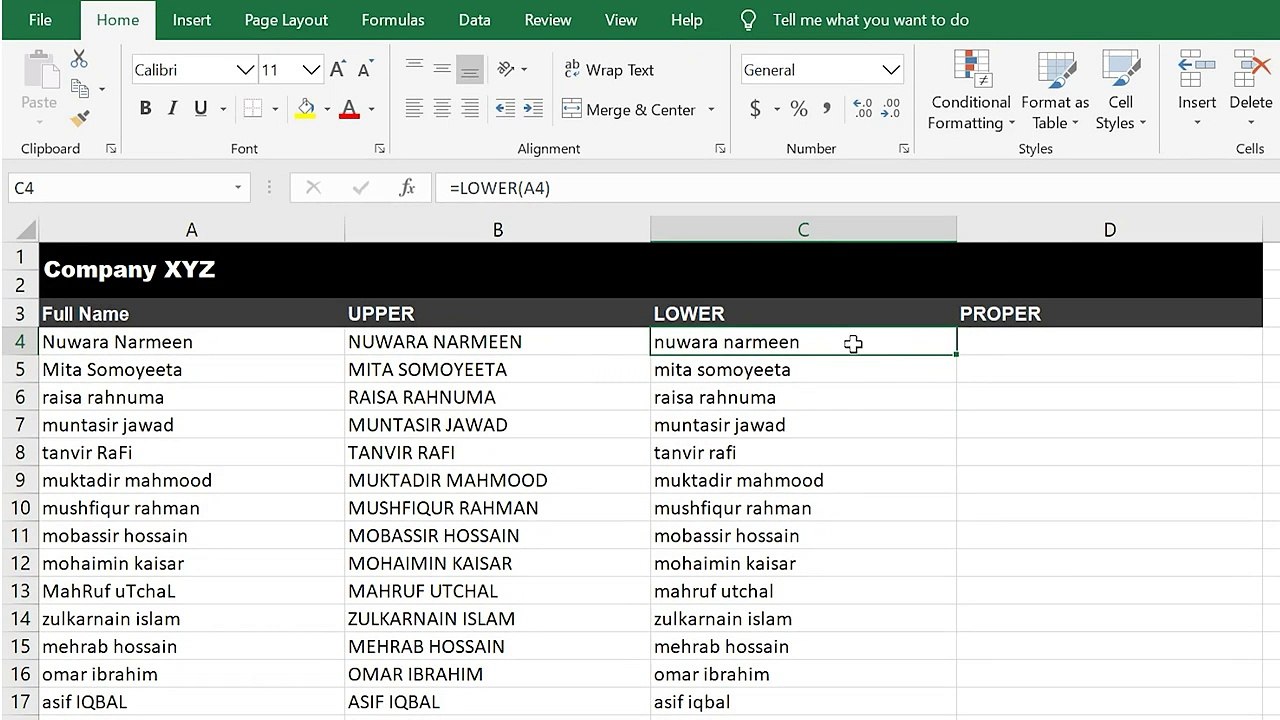Screen dimensions: 1280x720
Task: Click the Copy icon in Clipboard
Action: [80, 89]
